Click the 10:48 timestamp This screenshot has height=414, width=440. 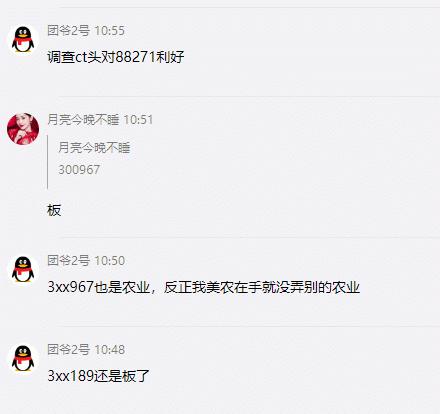click(109, 349)
